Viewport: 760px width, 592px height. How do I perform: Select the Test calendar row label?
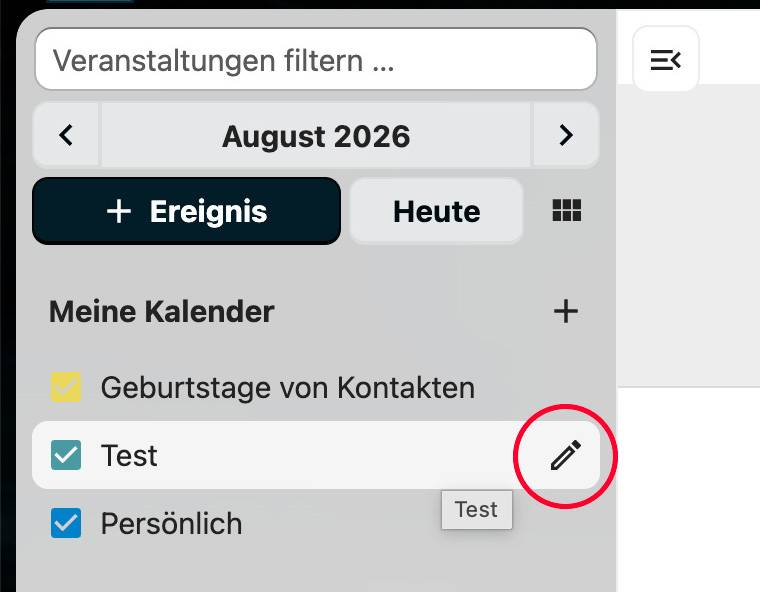pyautogui.click(x=129, y=455)
